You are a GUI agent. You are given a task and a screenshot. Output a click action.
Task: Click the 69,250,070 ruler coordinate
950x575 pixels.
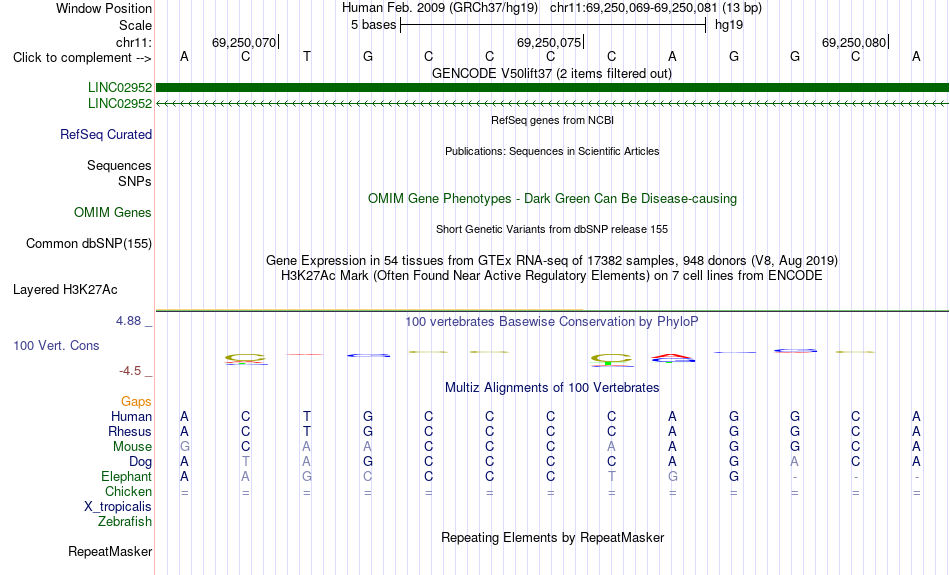pyautogui.click(x=244, y=42)
